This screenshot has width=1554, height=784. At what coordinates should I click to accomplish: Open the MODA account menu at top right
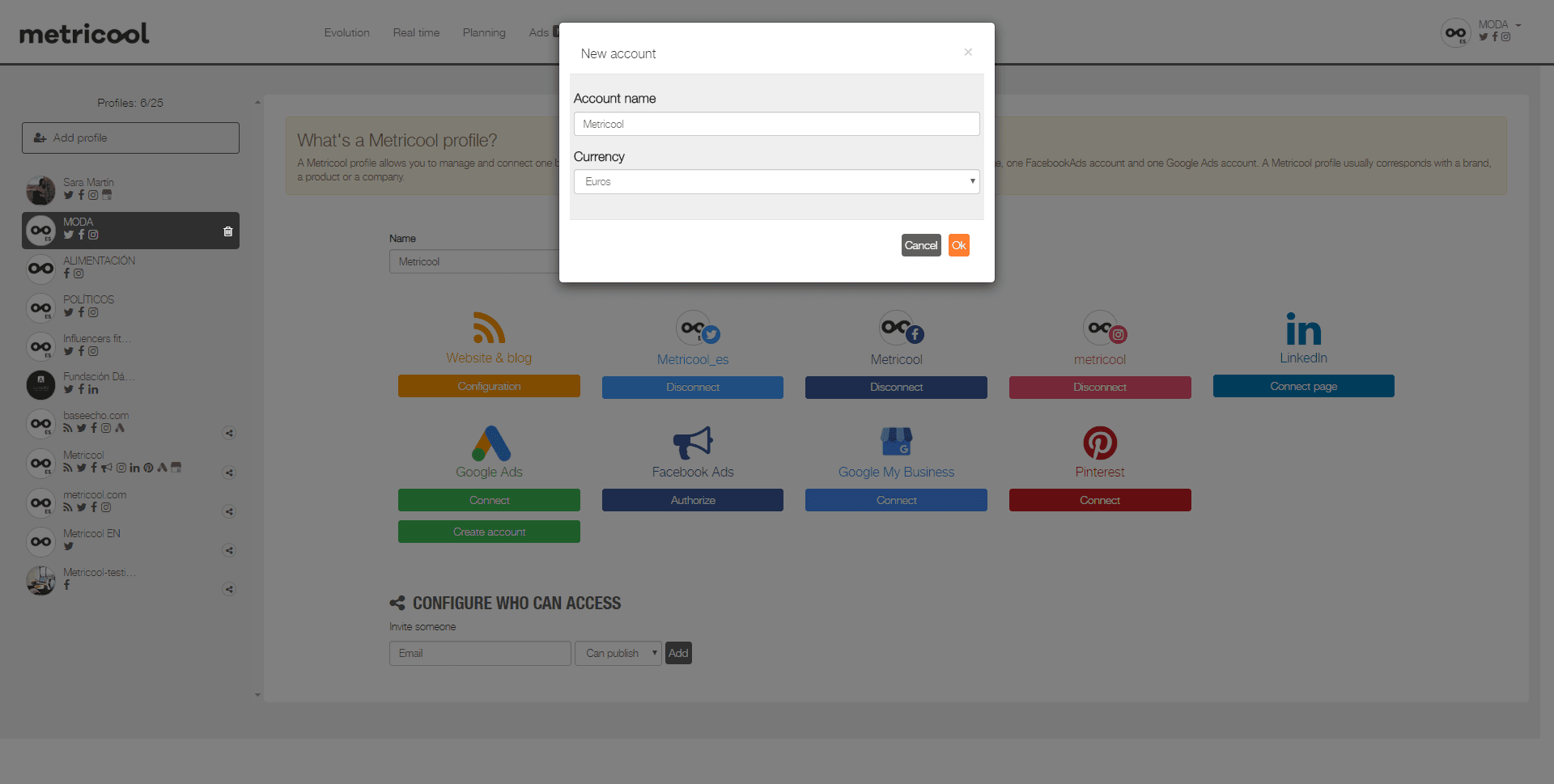click(x=1500, y=25)
